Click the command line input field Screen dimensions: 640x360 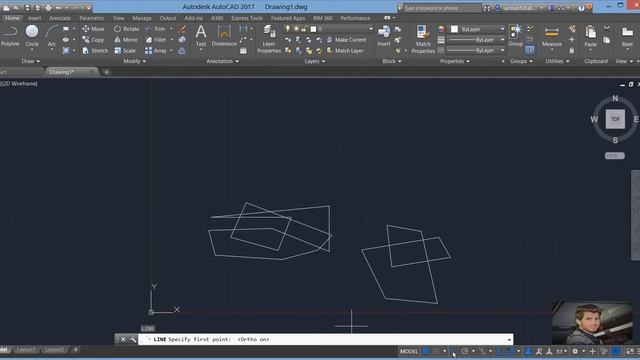coord(325,339)
